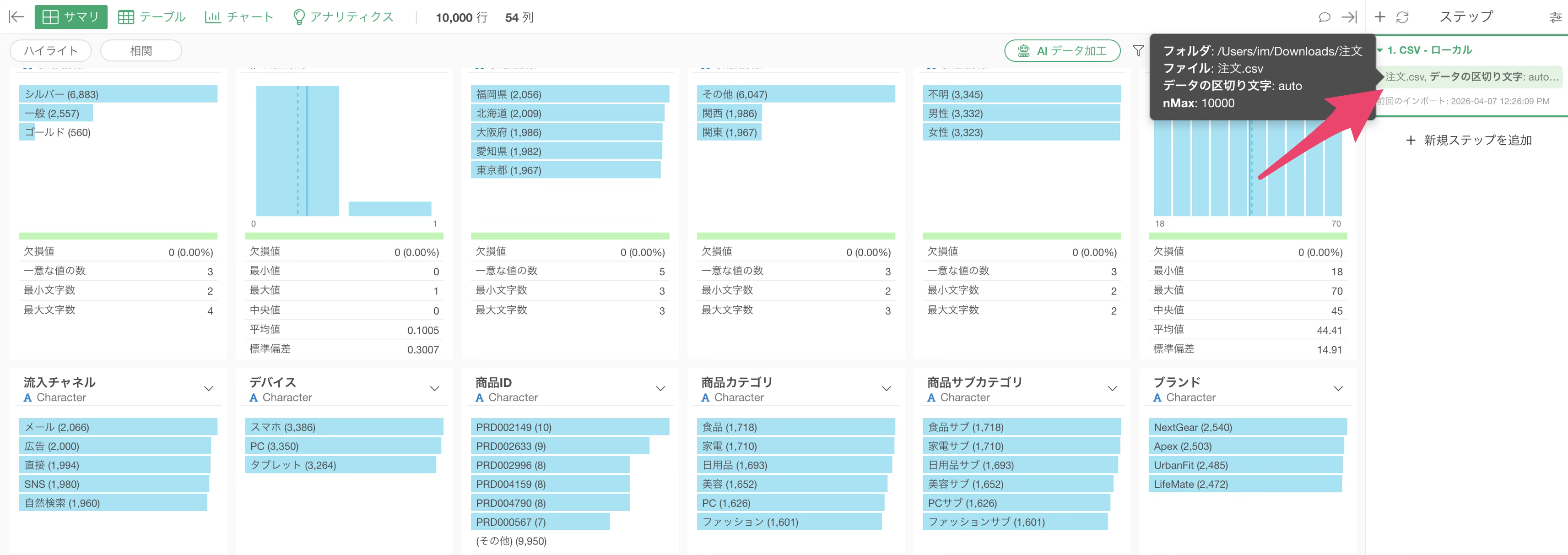This screenshot has height=555, width=1568.
Task: Click 新規ステップを追加 button
Action: pyautogui.click(x=1468, y=140)
